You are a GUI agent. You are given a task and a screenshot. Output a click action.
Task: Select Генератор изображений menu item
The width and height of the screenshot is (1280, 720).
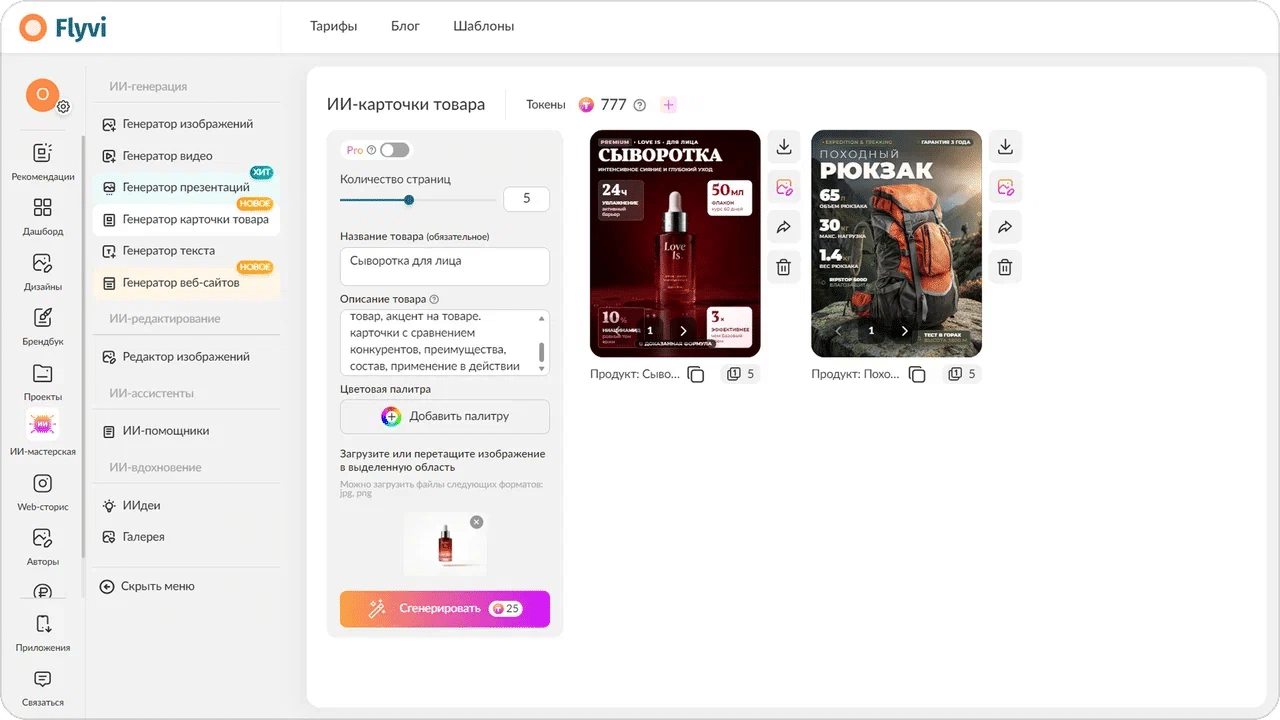pyautogui.click(x=187, y=125)
